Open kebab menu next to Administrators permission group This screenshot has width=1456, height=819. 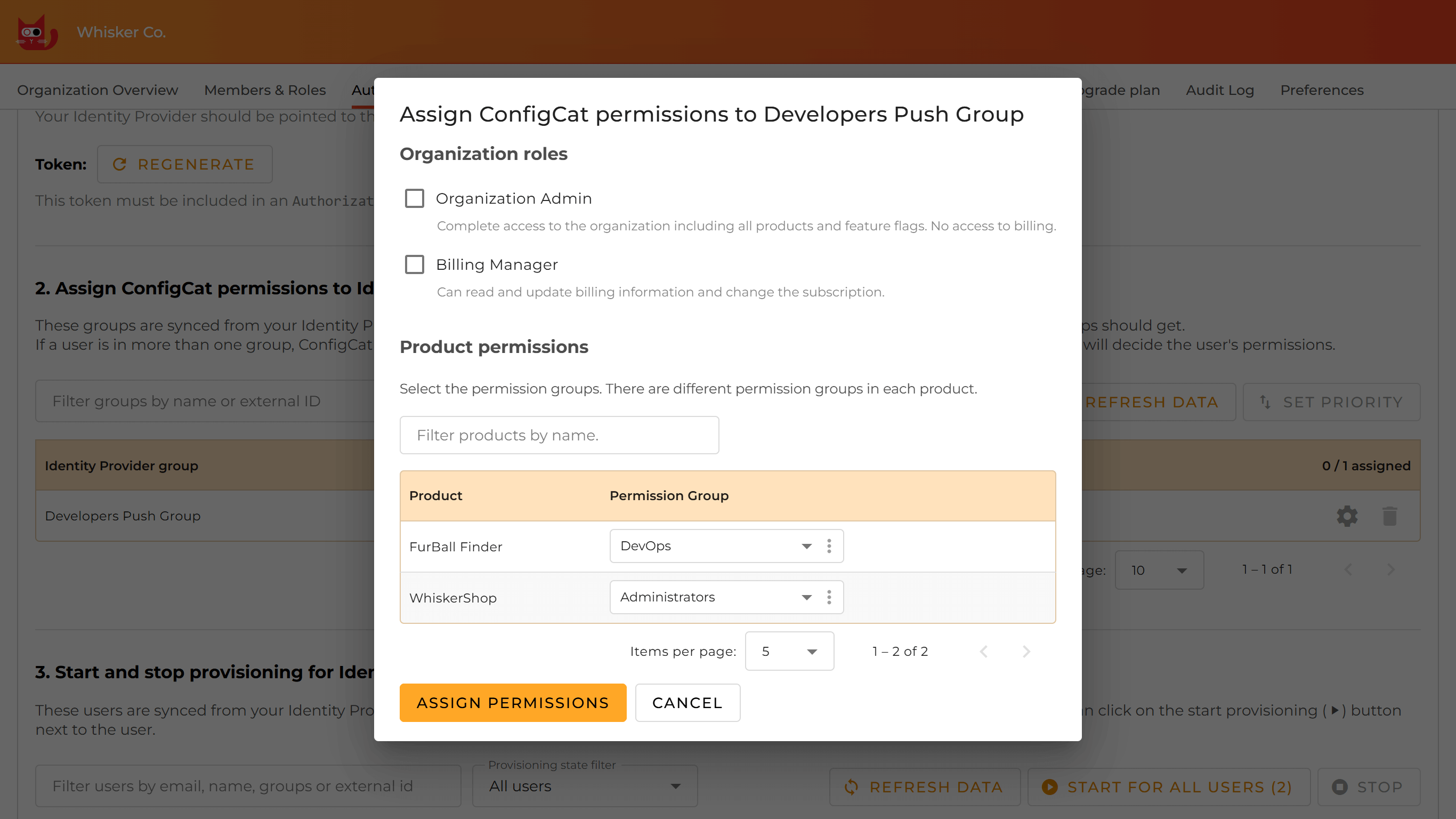[829, 597]
